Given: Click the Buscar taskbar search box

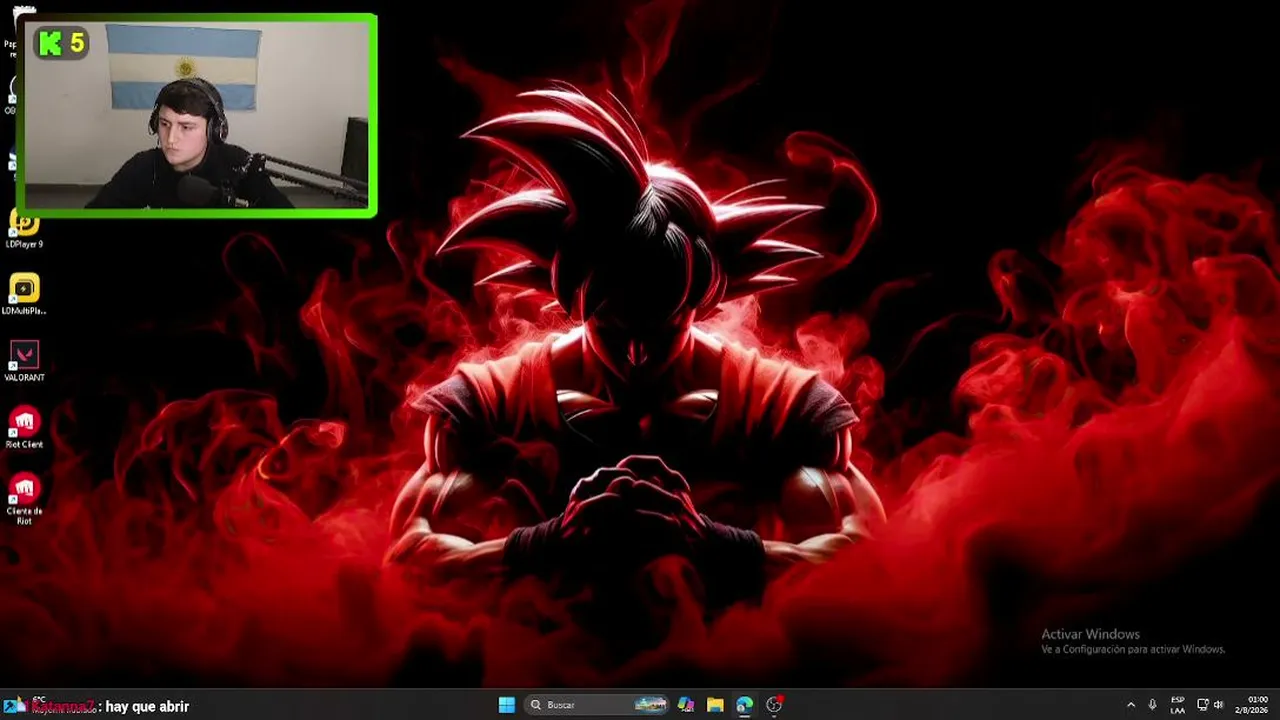Looking at the screenshot, I should (597, 705).
